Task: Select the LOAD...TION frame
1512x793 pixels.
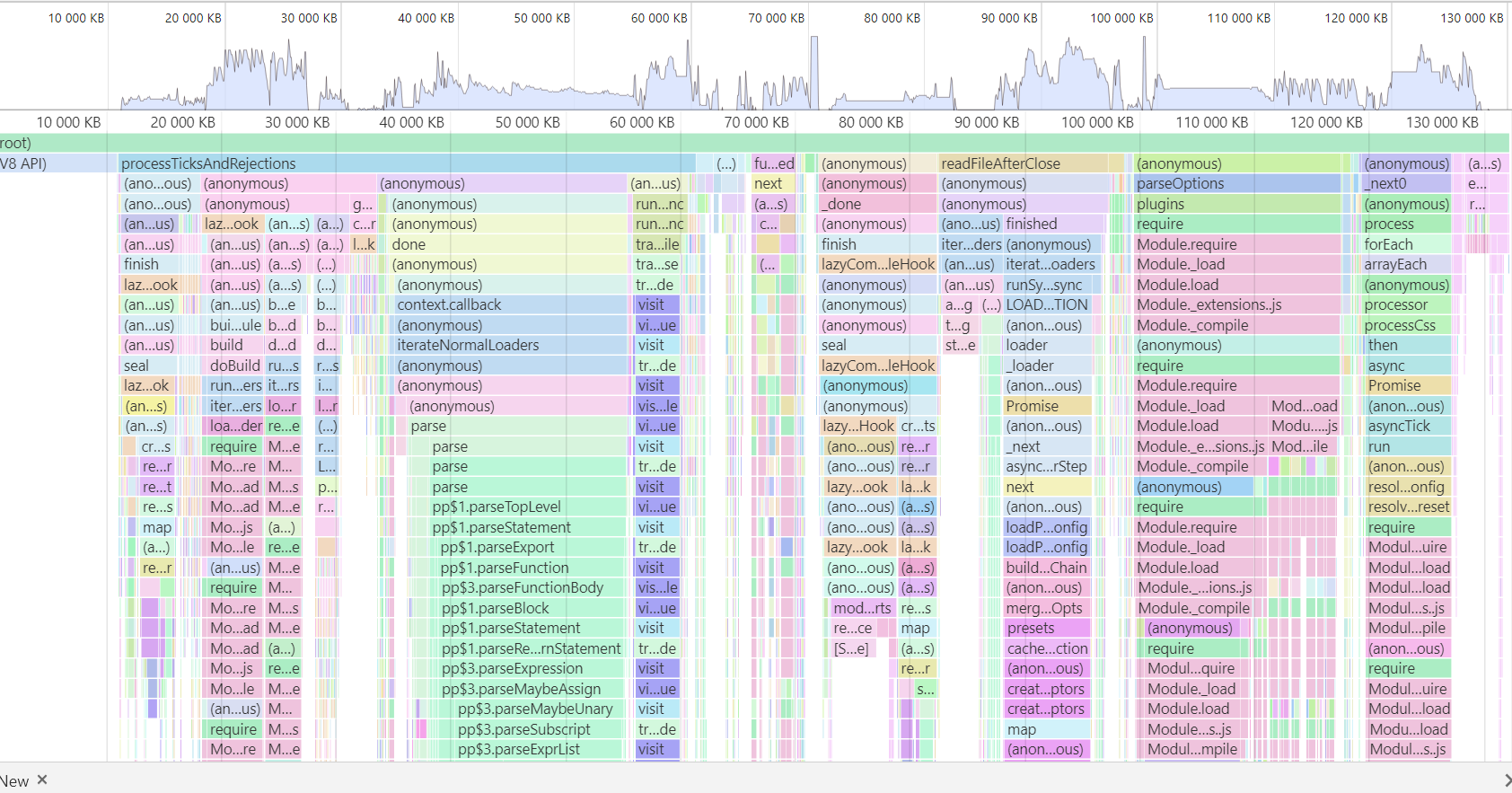Action: tap(1047, 304)
